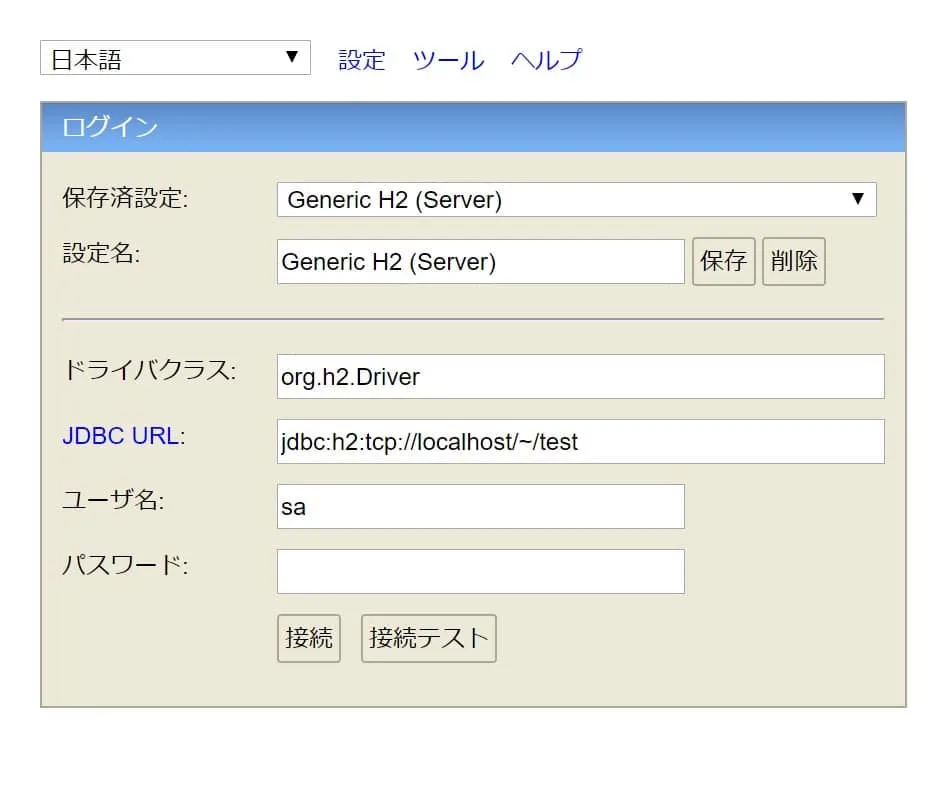Click the JDBC URL input field

(581, 442)
